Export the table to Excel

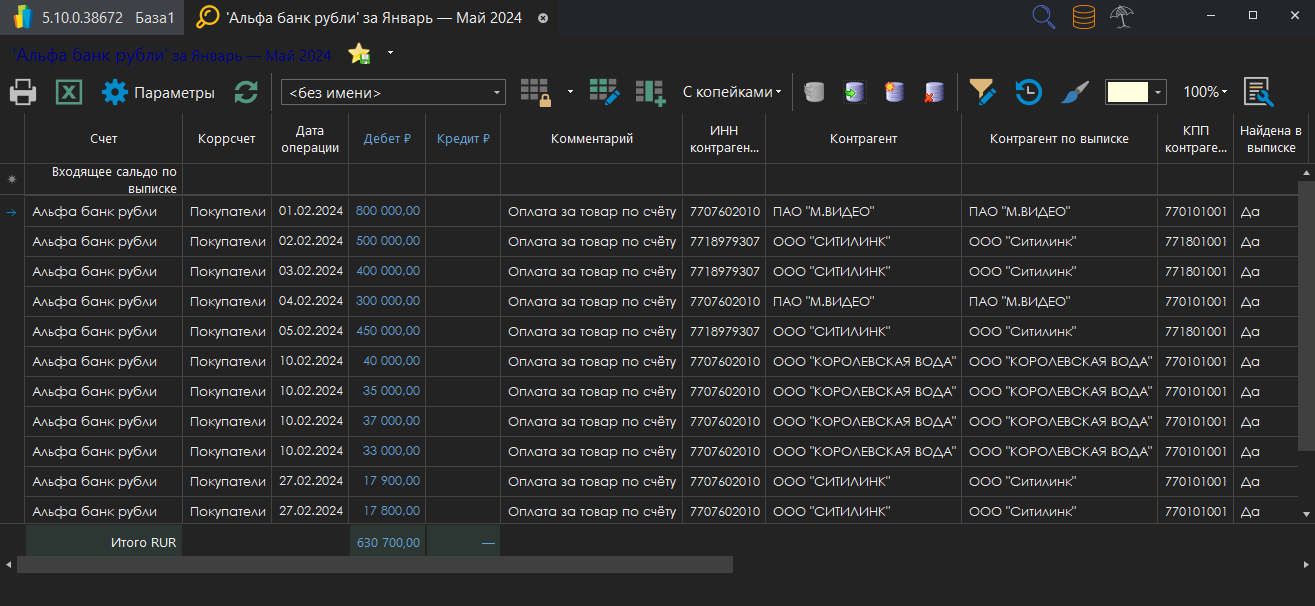[x=67, y=92]
